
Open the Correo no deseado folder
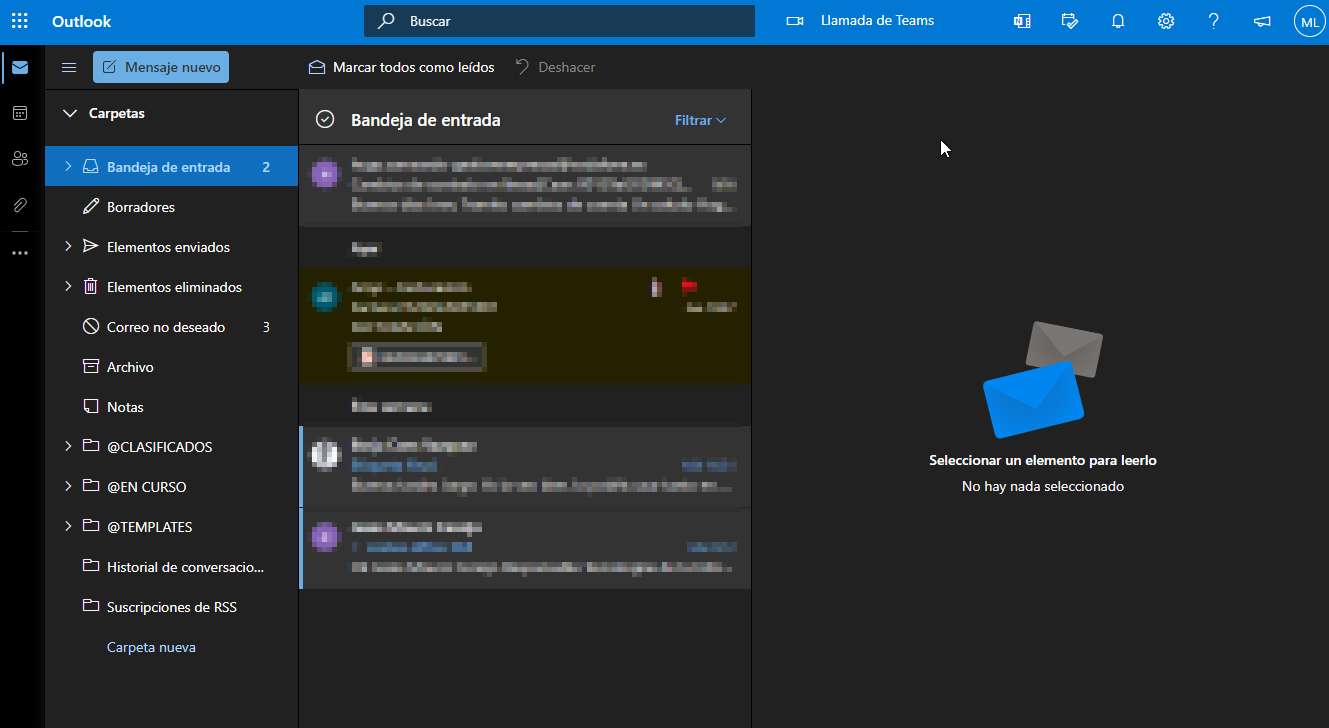(x=171, y=327)
